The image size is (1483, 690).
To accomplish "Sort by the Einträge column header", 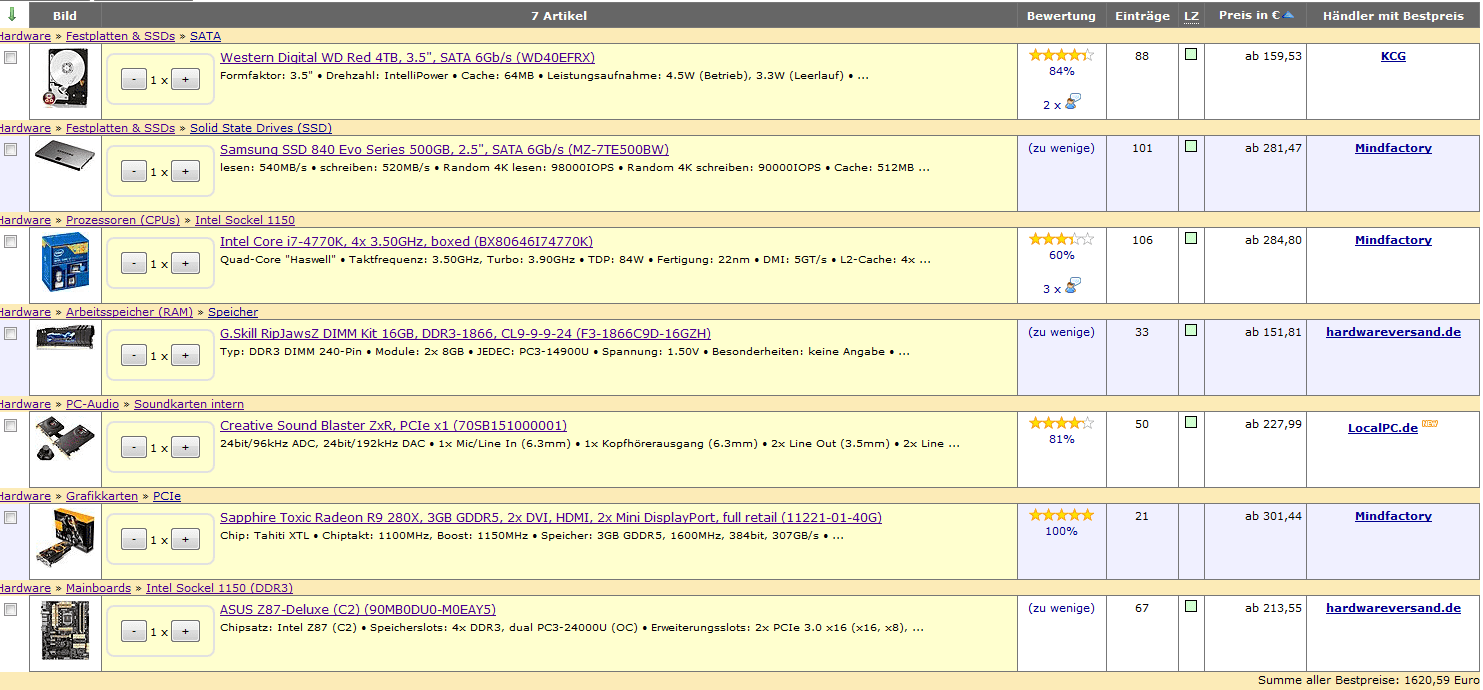I will (x=1142, y=16).
